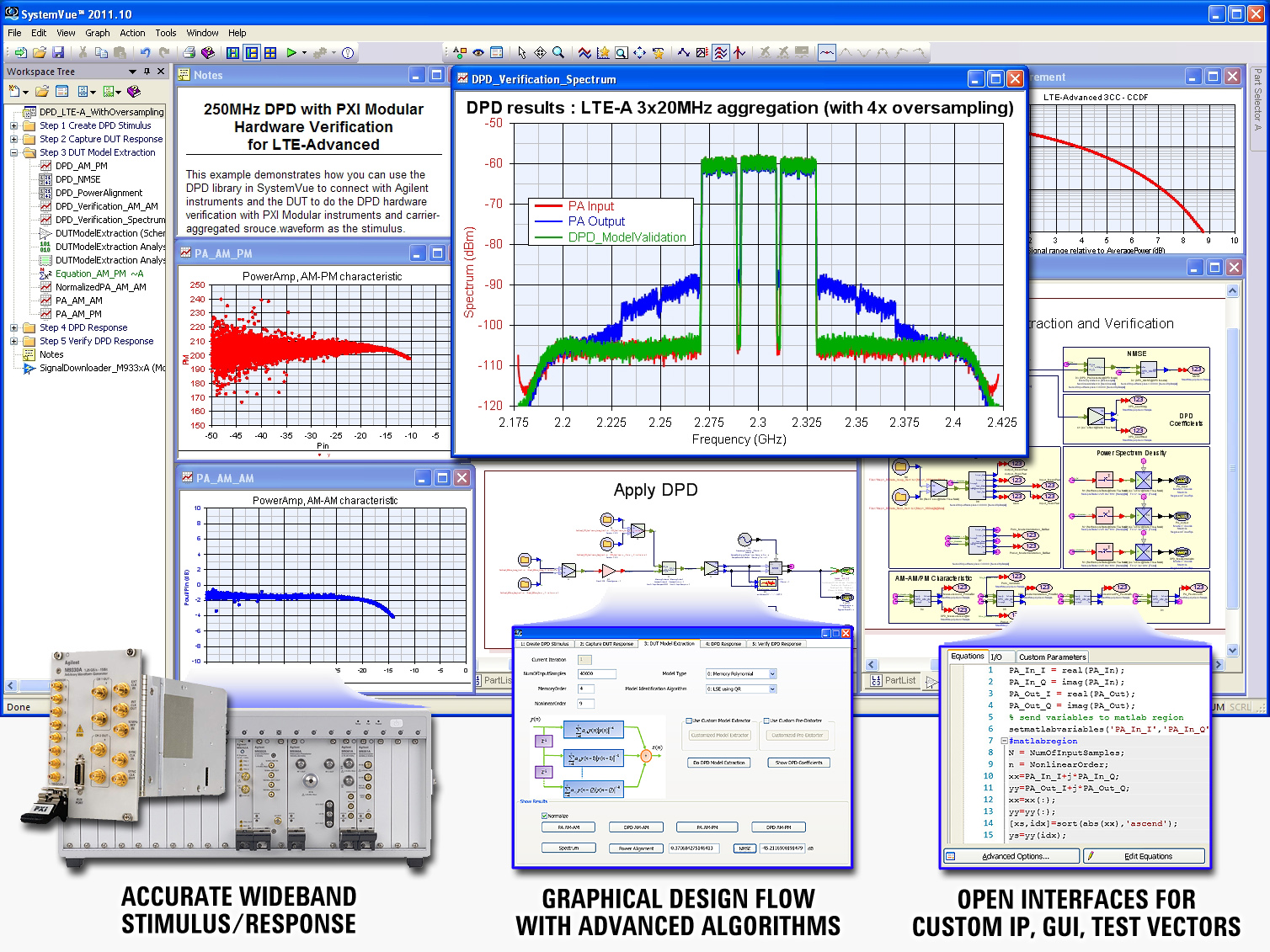Click the line with points marker icon
1270x952 pixels.
[x=684, y=52]
